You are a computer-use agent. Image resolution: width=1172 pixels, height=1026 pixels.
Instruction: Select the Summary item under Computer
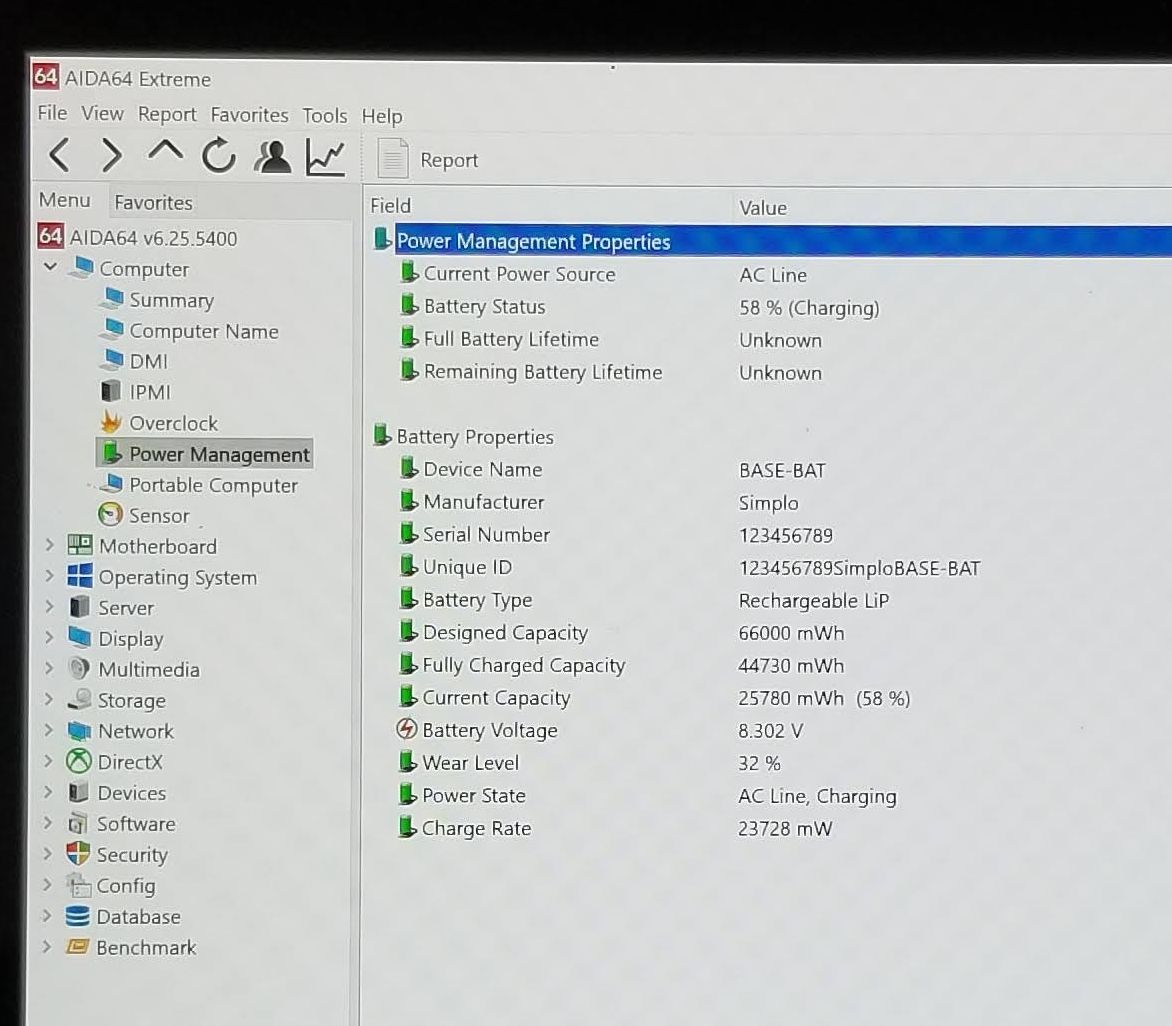(x=171, y=300)
